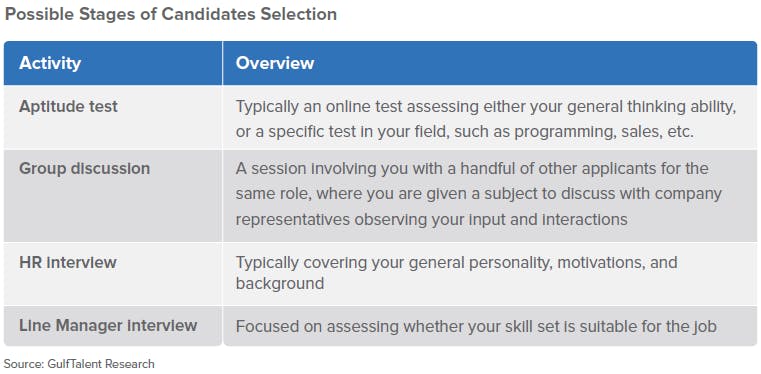The height and width of the screenshot is (374, 761).
Task: Click the word 'background' in HR row
Action: (280, 283)
